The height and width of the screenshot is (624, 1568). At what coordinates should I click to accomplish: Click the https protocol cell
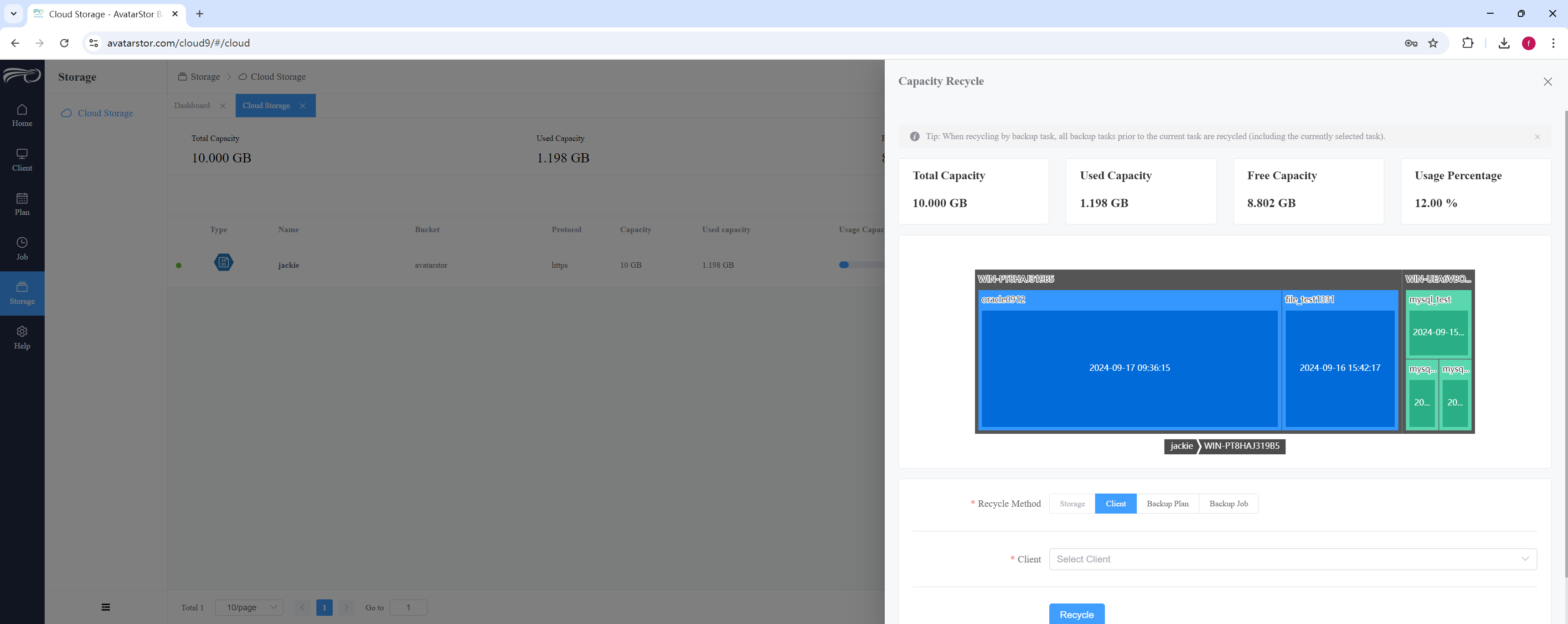559,265
